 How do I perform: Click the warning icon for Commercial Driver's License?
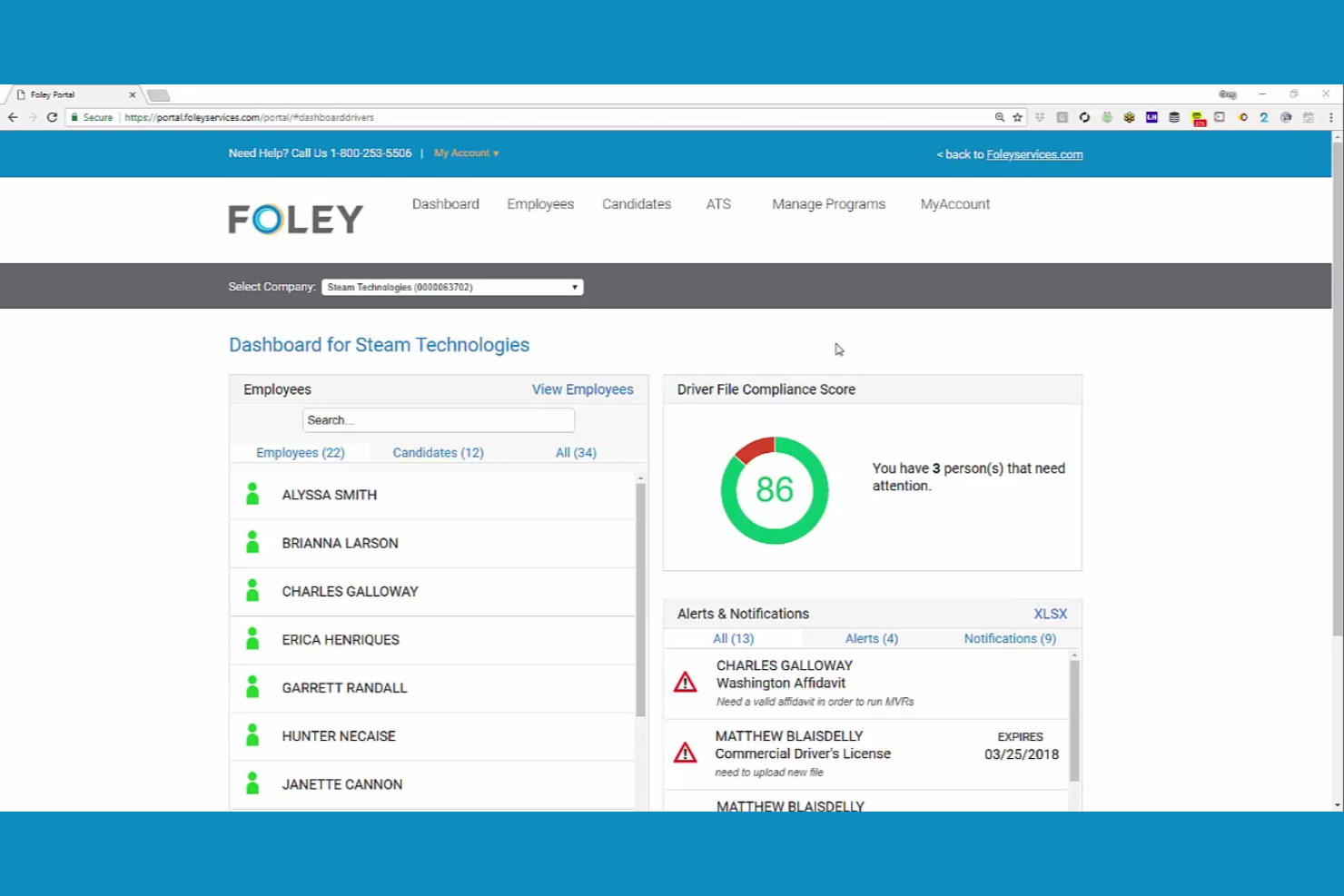tap(686, 753)
